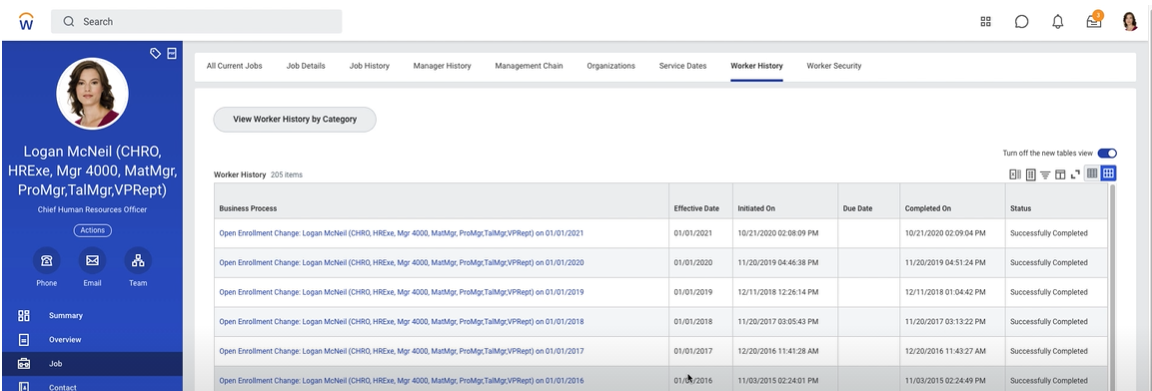
Task: Click the table filter funnel icon
Action: 1045,174
